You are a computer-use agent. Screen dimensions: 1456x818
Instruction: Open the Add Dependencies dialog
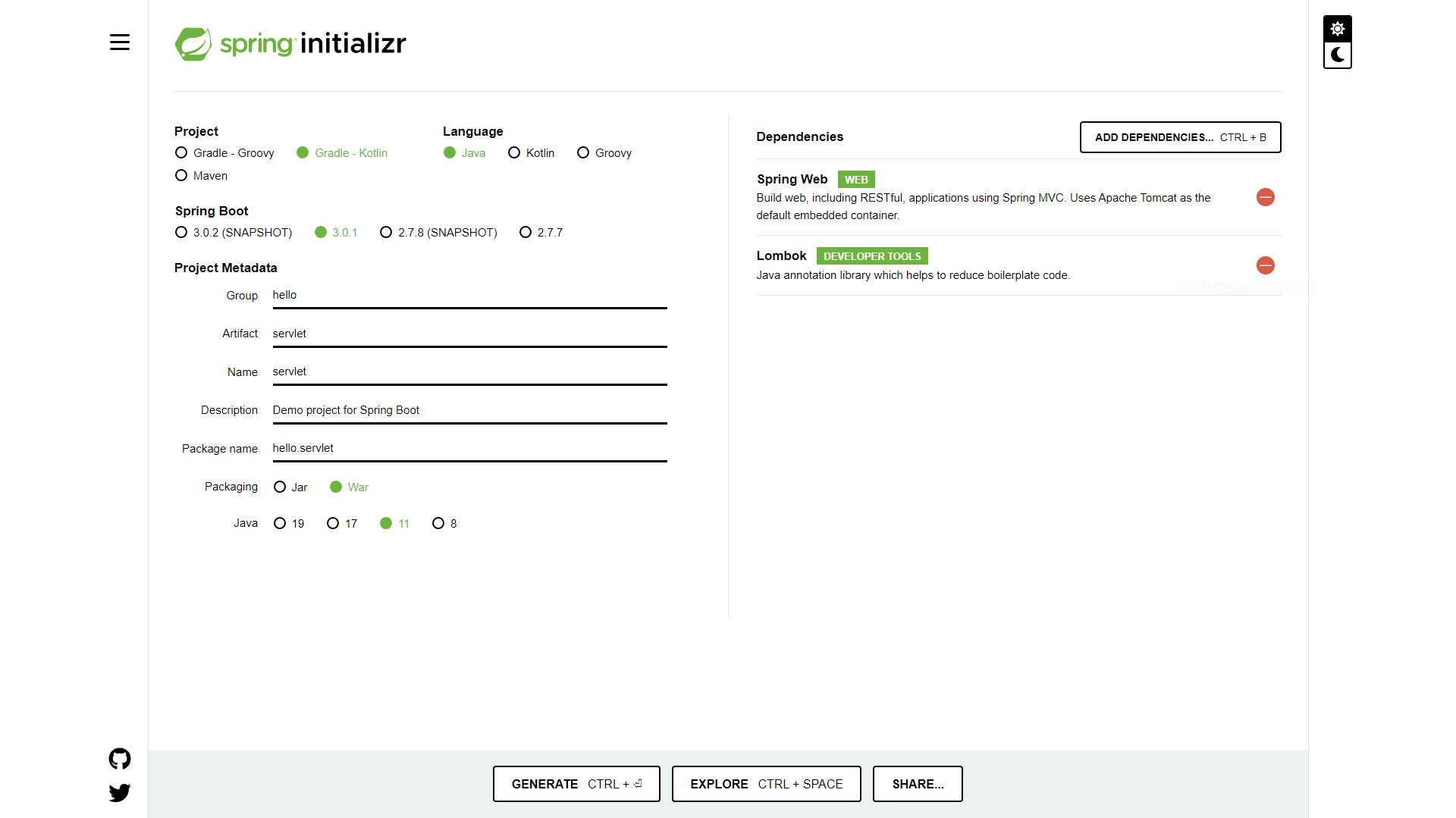click(x=1181, y=137)
